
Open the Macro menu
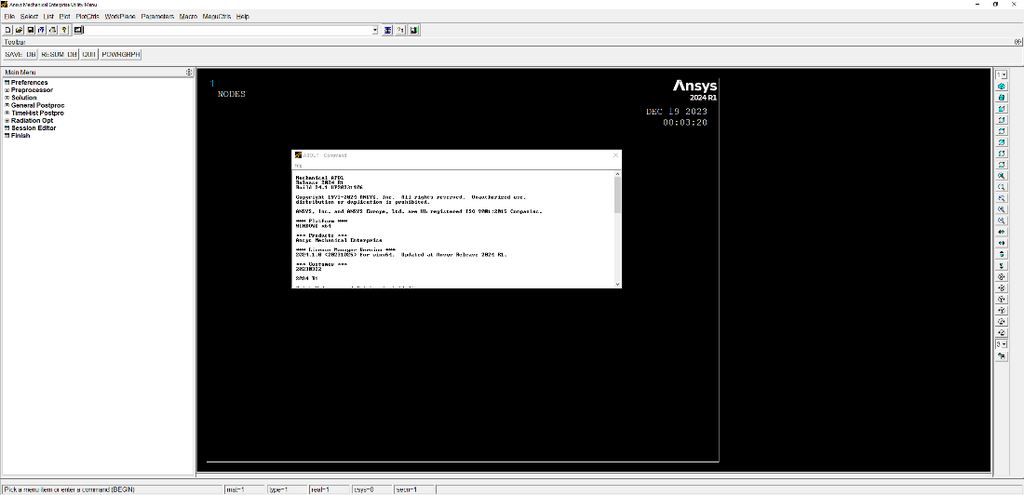[x=189, y=16]
